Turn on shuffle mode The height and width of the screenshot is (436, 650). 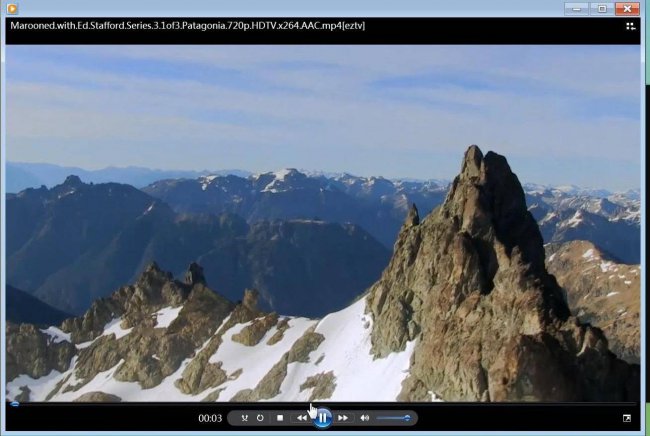pyautogui.click(x=245, y=418)
